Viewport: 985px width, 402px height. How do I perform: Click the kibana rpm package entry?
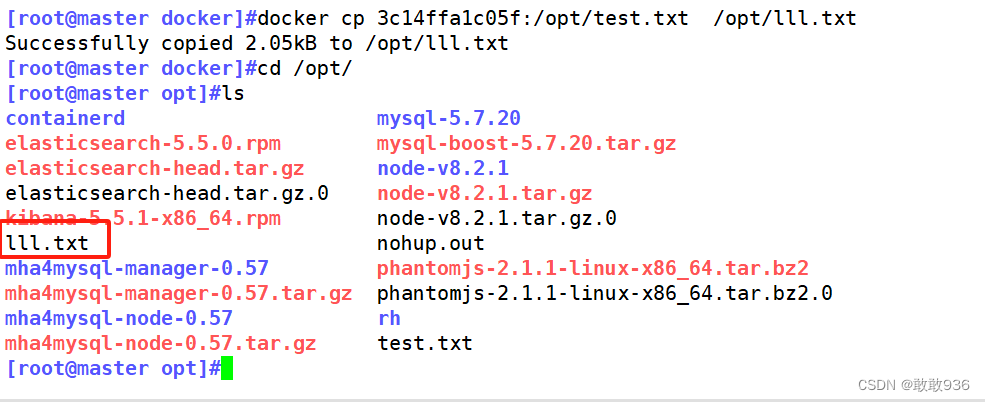(143, 218)
